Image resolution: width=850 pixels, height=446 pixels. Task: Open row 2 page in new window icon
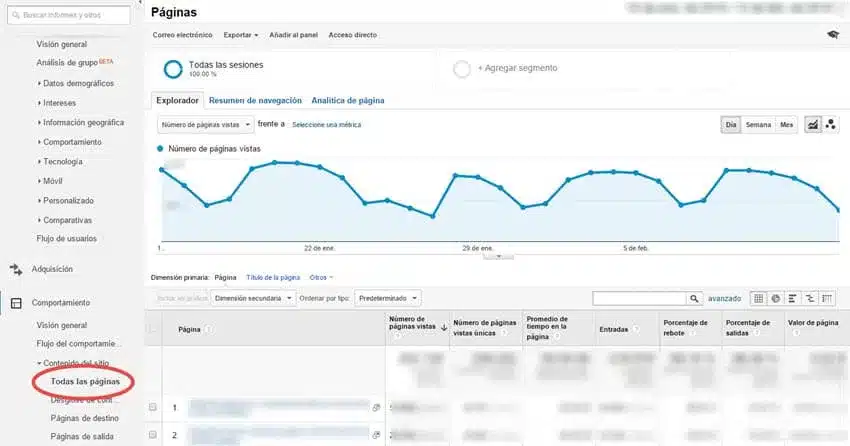point(376,435)
